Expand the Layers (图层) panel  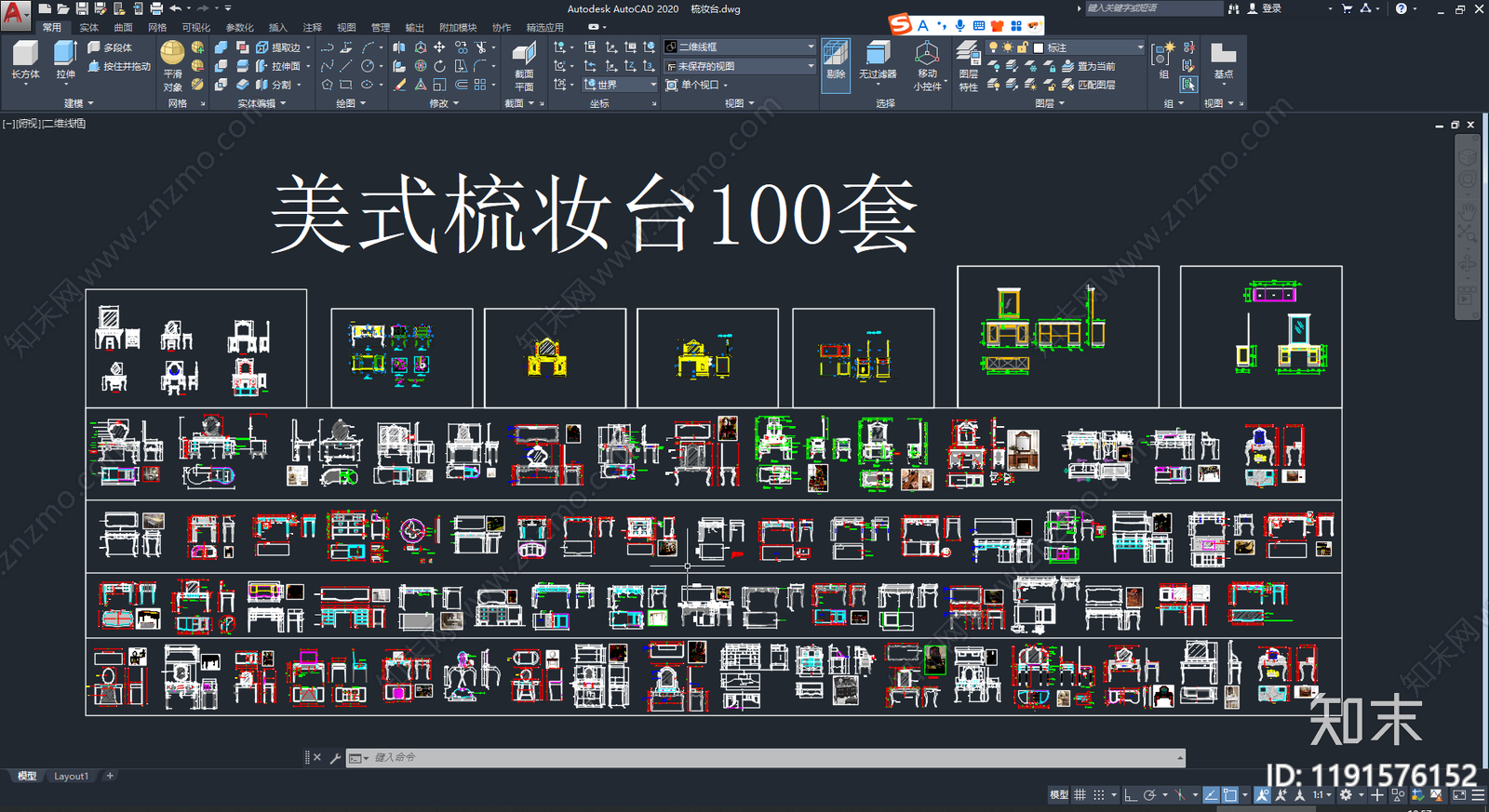click(1049, 103)
